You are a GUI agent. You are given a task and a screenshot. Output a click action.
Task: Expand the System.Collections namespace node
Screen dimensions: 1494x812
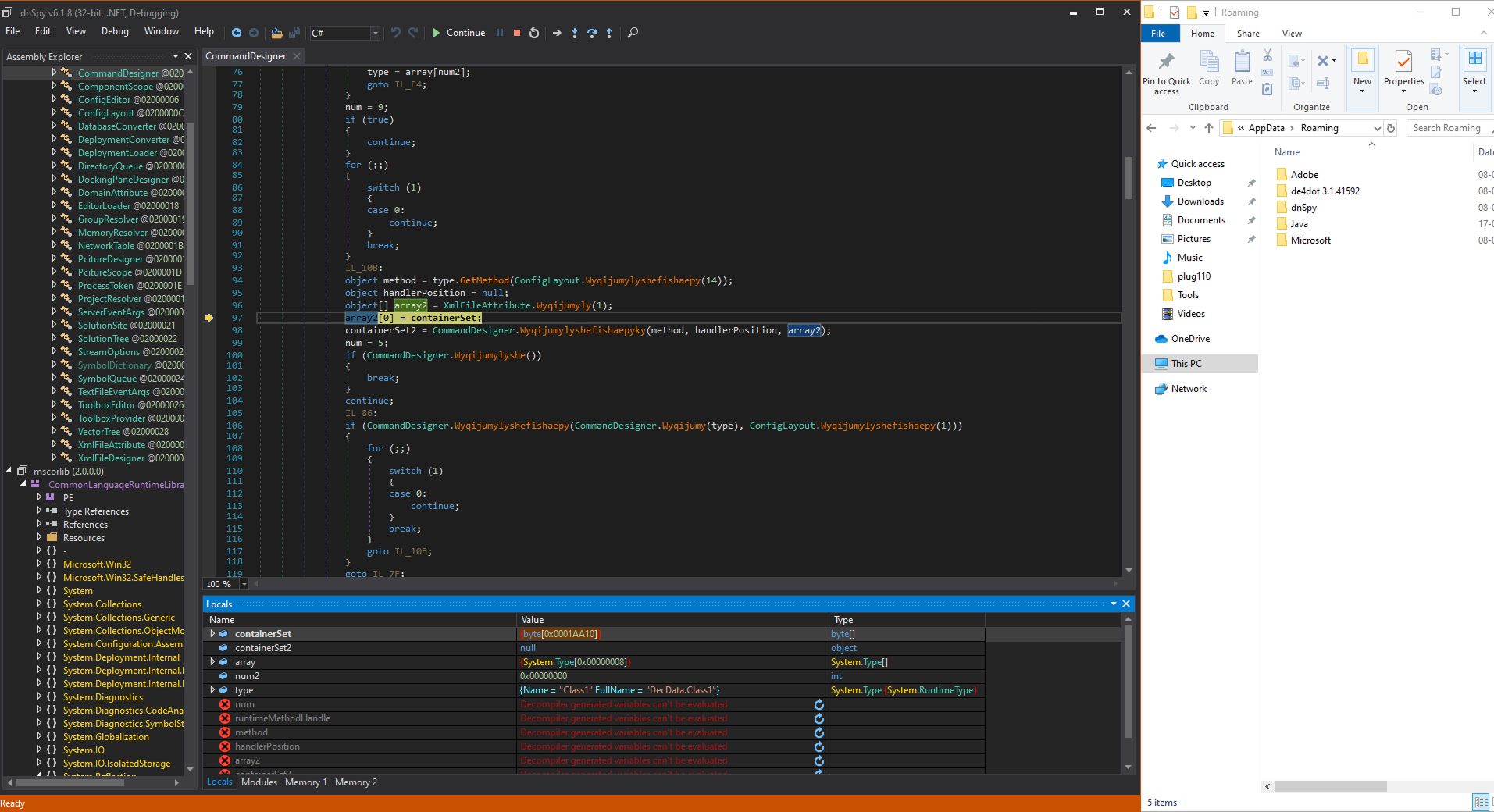[39, 604]
